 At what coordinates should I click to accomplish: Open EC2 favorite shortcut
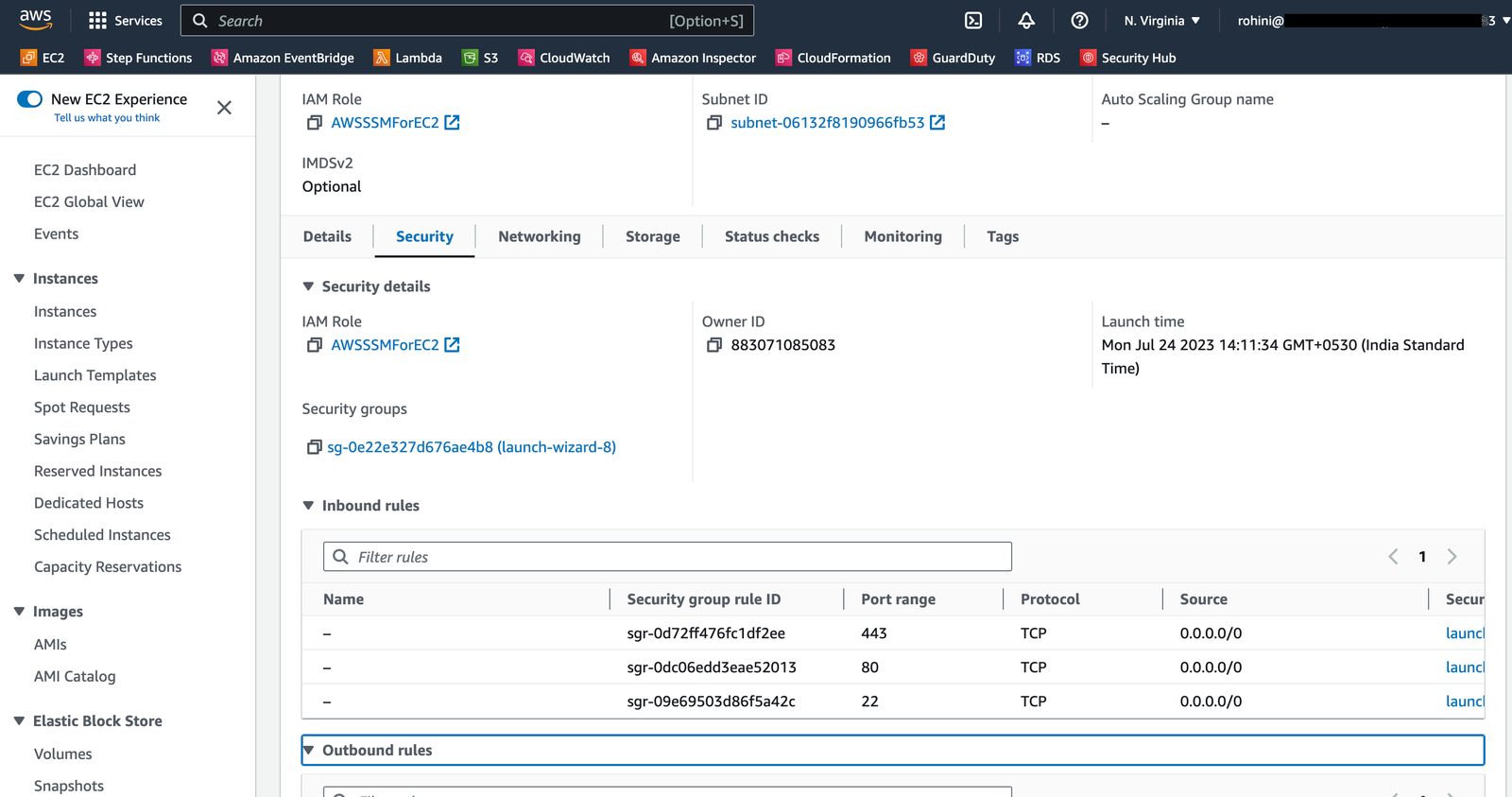43,58
